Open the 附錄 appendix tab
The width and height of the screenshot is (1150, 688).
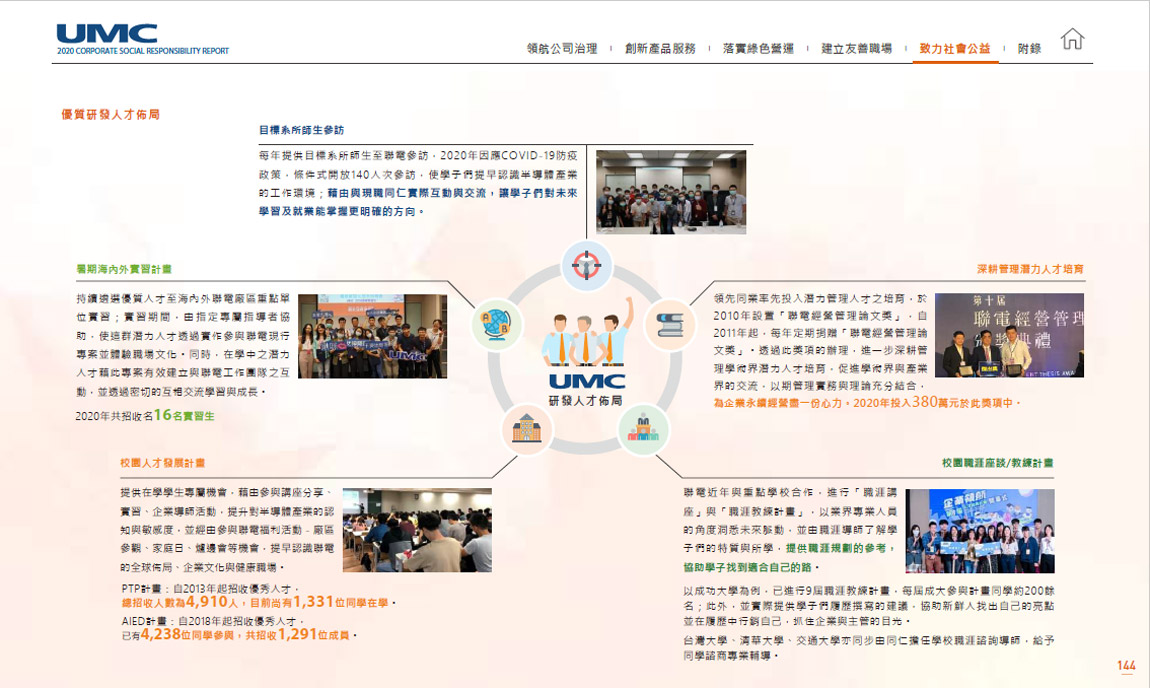click(1029, 48)
